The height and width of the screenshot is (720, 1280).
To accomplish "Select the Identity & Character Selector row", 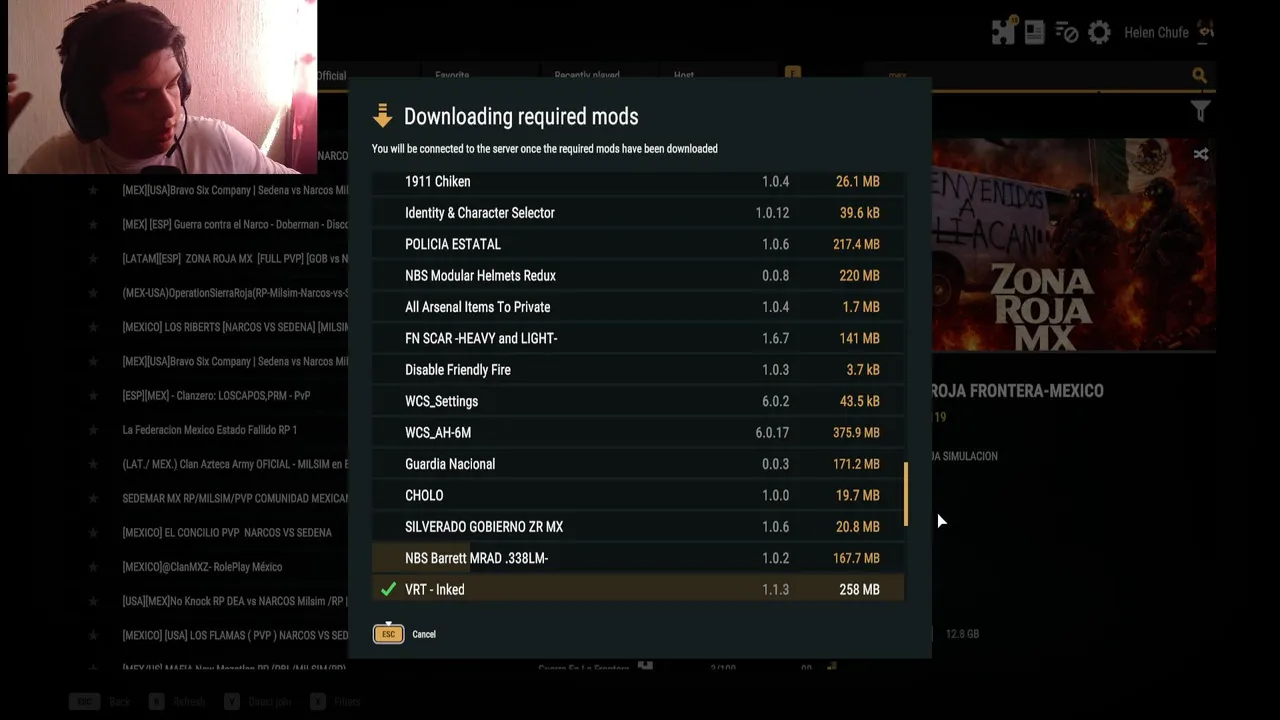I will pyautogui.click(x=638, y=213).
